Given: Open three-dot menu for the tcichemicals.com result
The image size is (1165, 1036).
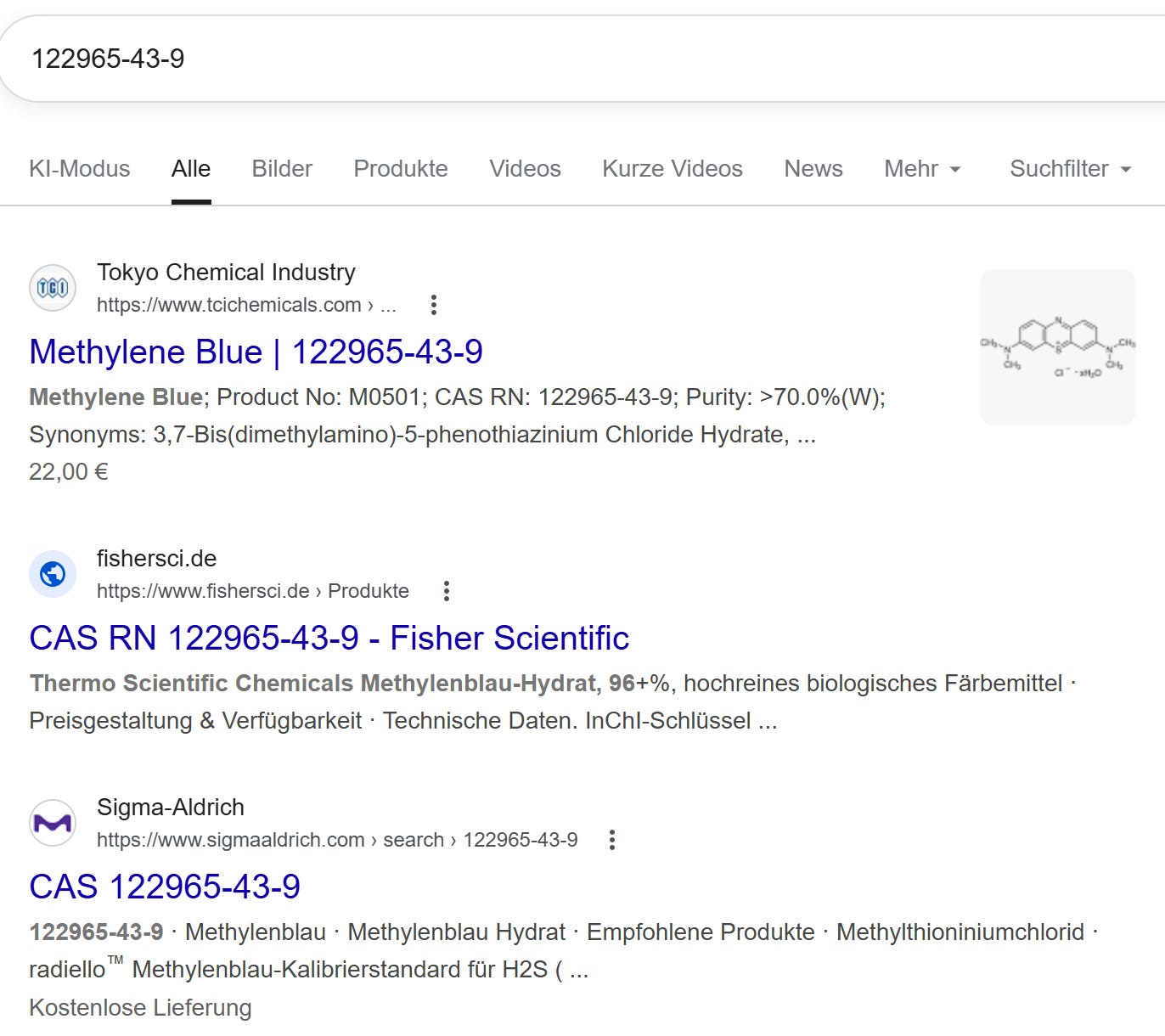Looking at the screenshot, I should [434, 305].
